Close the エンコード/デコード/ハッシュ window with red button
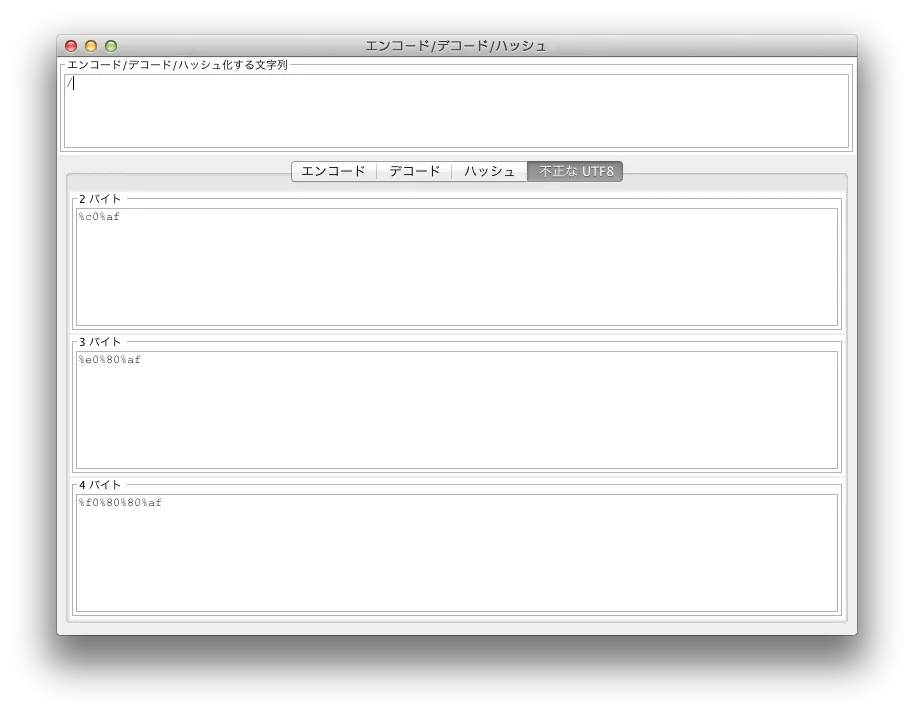The width and height of the screenshot is (914, 714). 71,46
